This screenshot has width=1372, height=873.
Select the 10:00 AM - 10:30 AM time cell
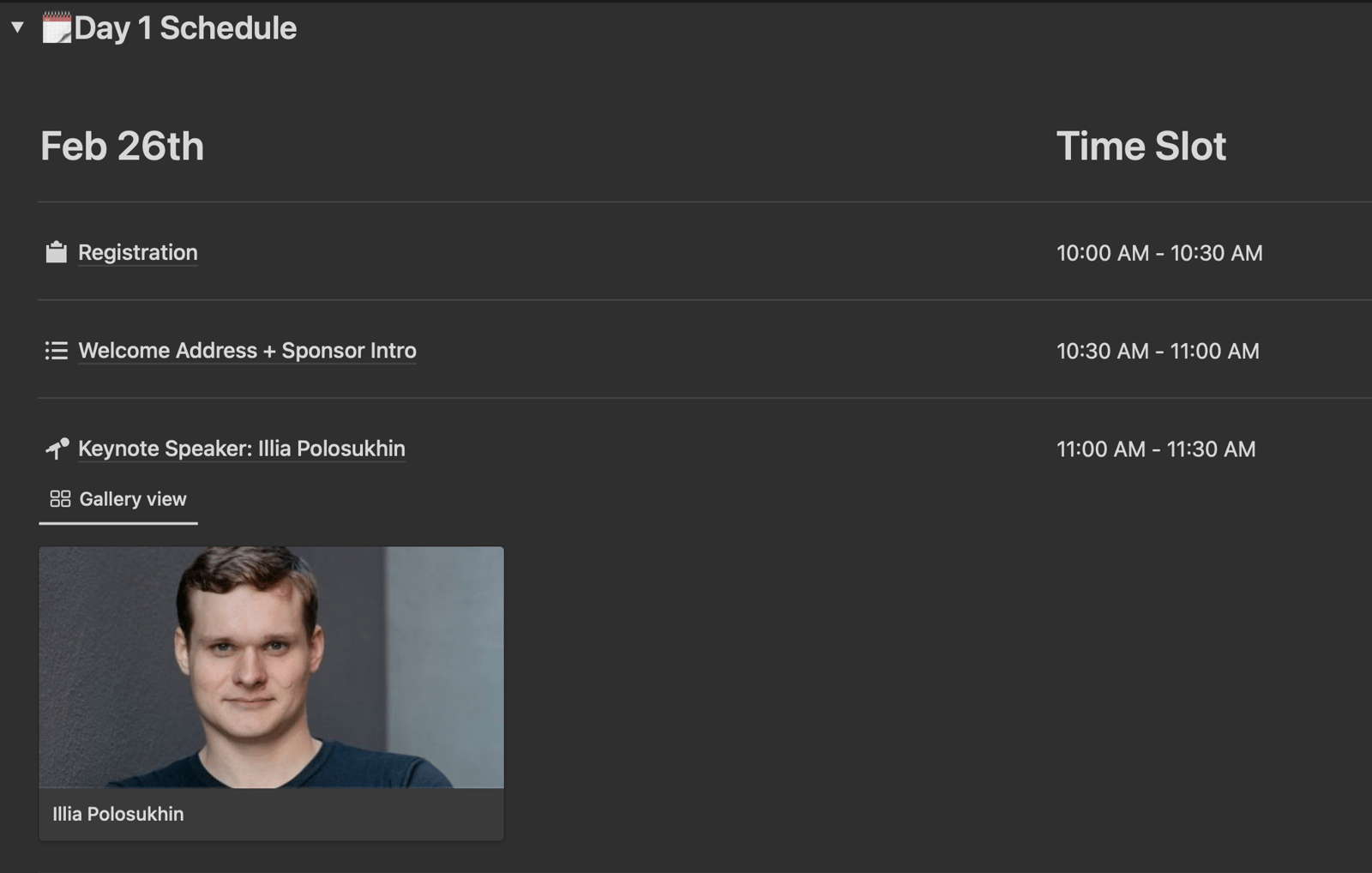(1159, 253)
